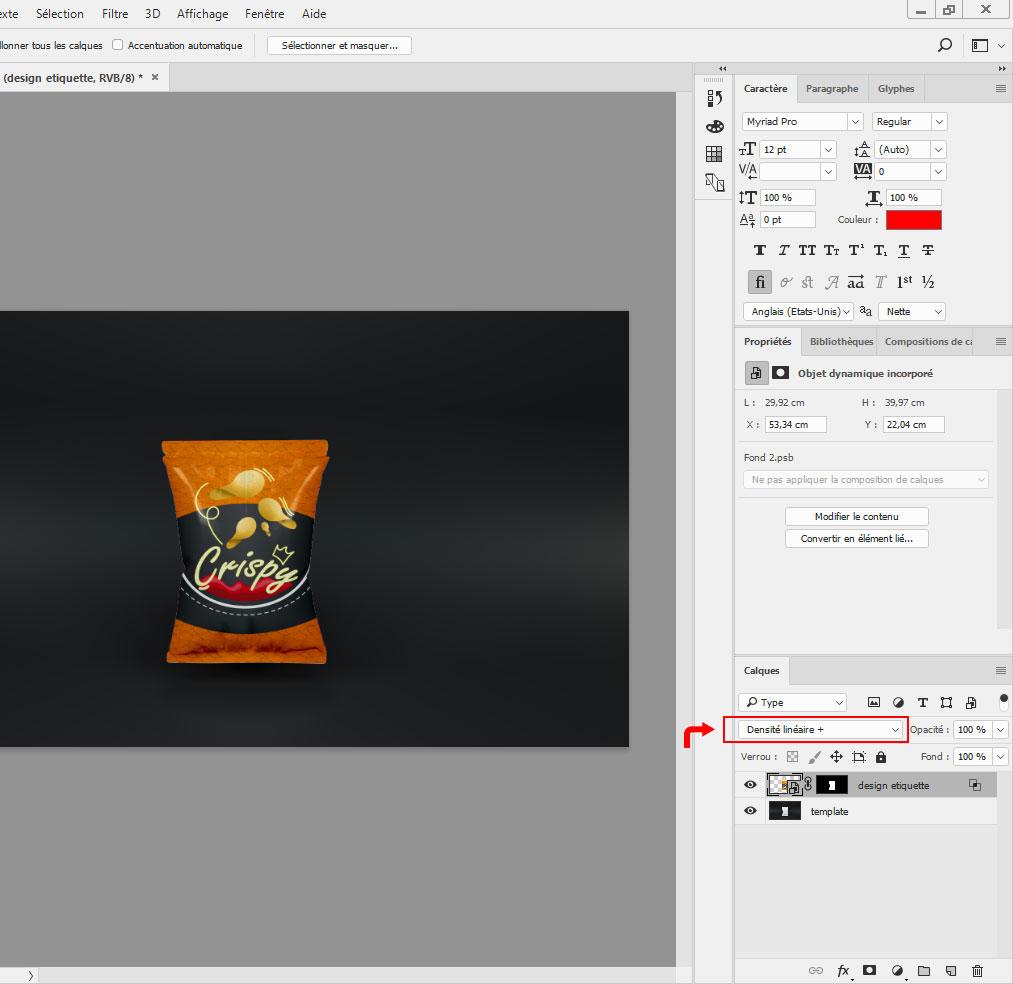This screenshot has height=984, width=1013.
Task: Apply All Caps text style
Action: tap(807, 250)
